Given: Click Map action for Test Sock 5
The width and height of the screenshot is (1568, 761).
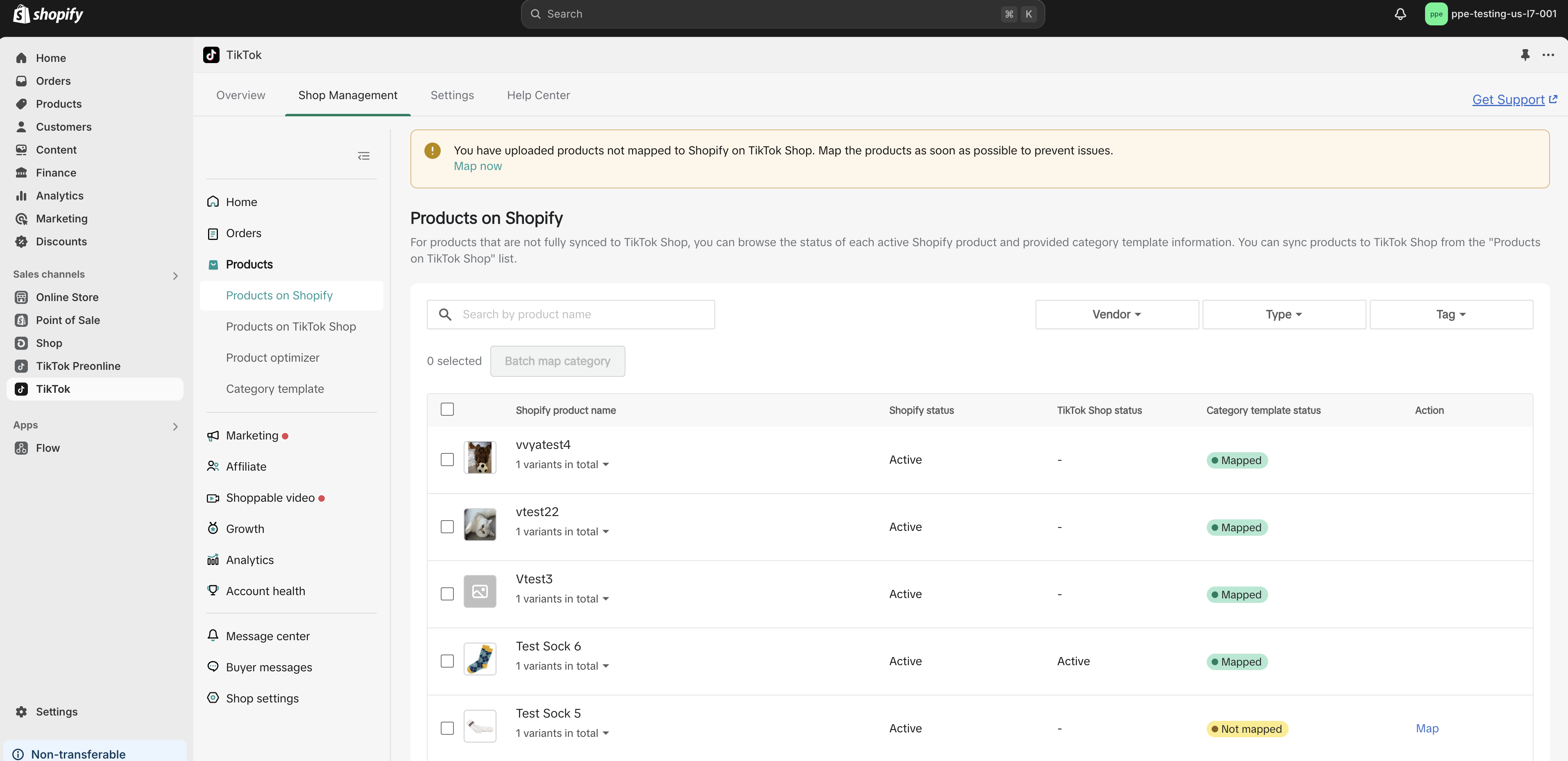Looking at the screenshot, I should (x=1427, y=728).
